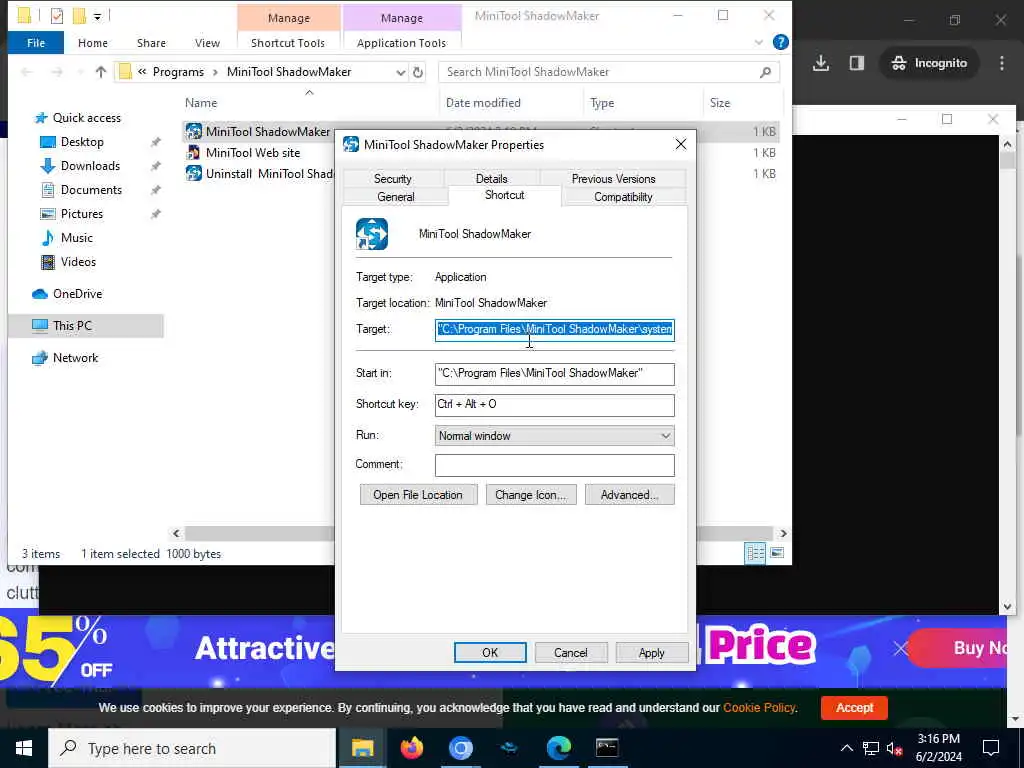Image resolution: width=1024 pixels, height=768 pixels.
Task: Click the Open File Location button
Action: coord(418,494)
